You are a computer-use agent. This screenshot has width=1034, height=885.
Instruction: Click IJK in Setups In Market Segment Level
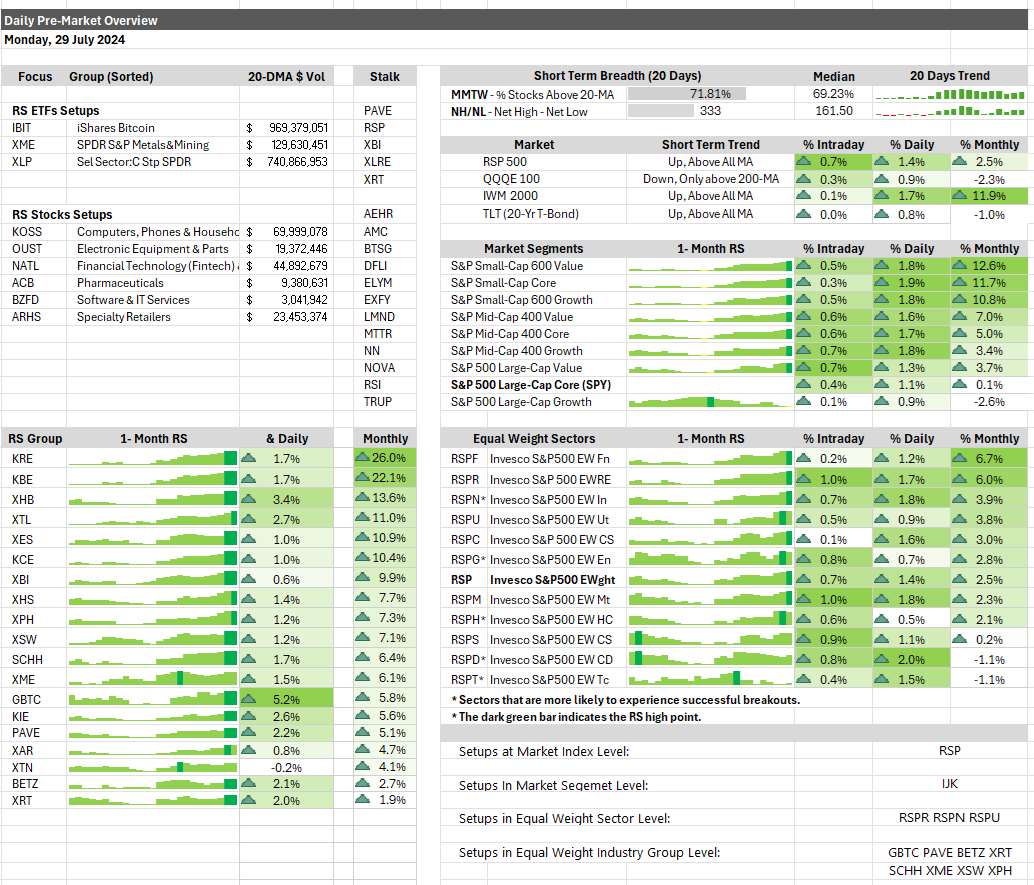coord(949,784)
